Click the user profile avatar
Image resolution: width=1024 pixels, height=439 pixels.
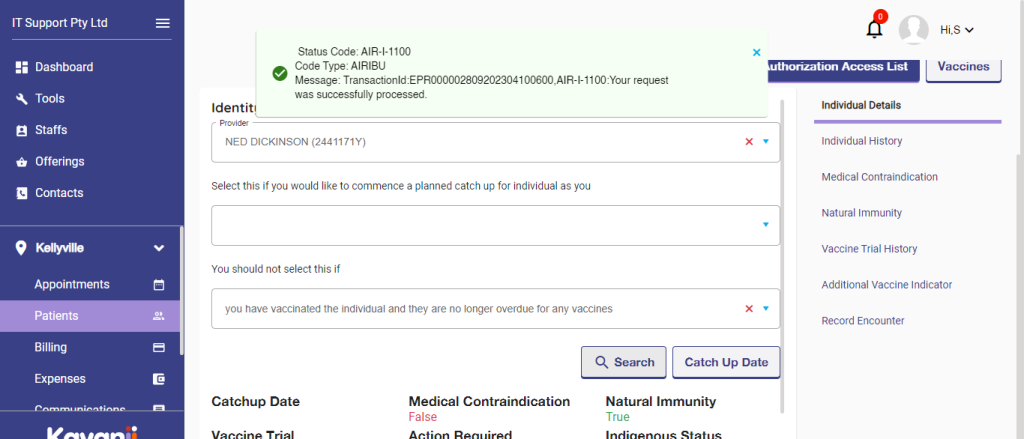click(914, 30)
